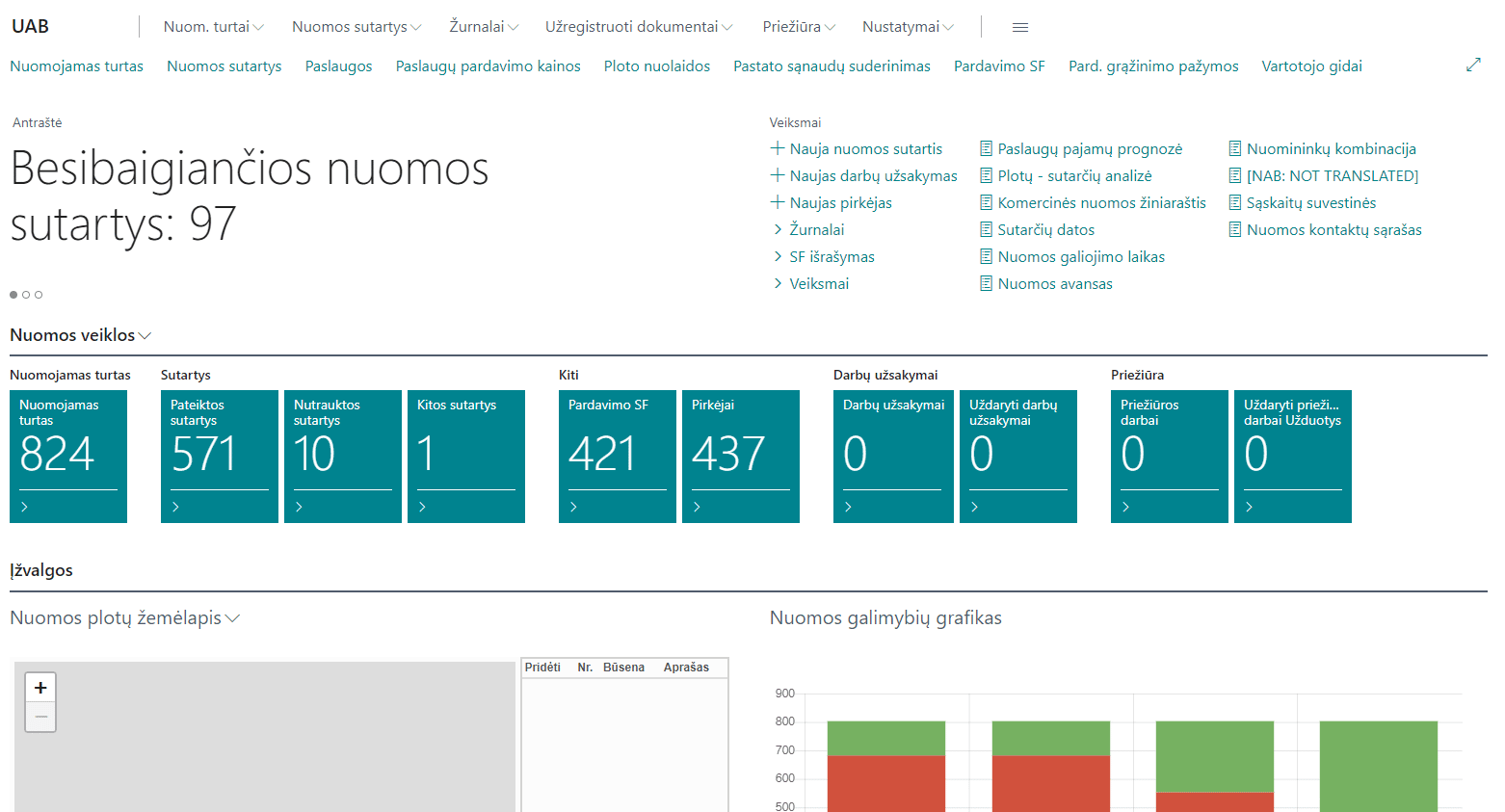
Task: Click document icon beside Nuomininkų kombinacija
Action: pyautogui.click(x=1234, y=148)
